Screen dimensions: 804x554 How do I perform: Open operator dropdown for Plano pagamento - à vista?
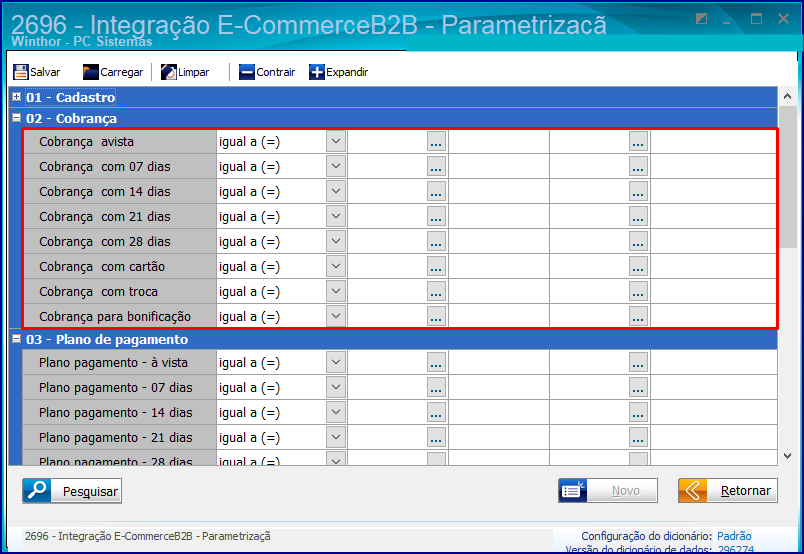click(x=336, y=362)
